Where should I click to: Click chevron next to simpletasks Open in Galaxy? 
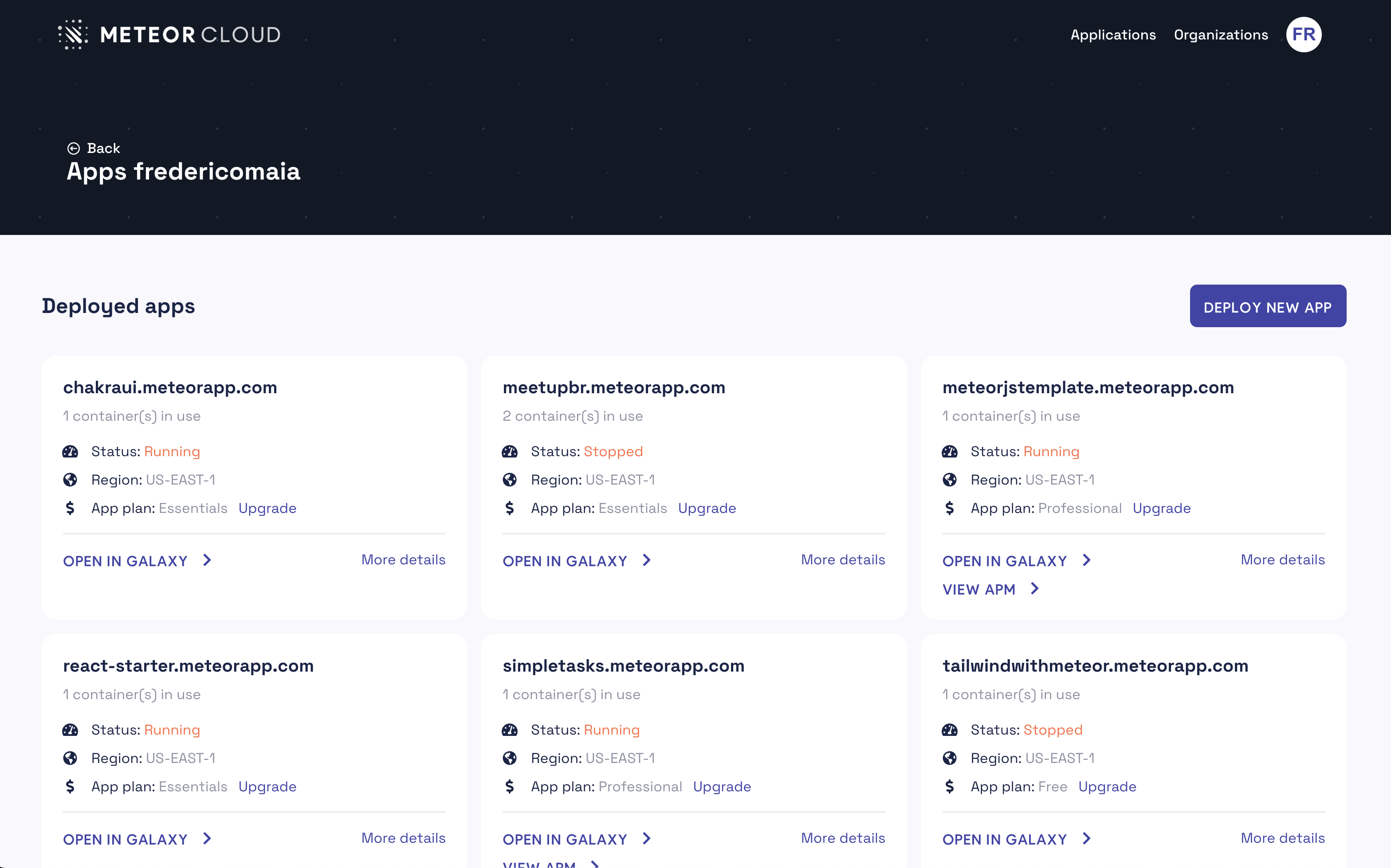point(647,839)
